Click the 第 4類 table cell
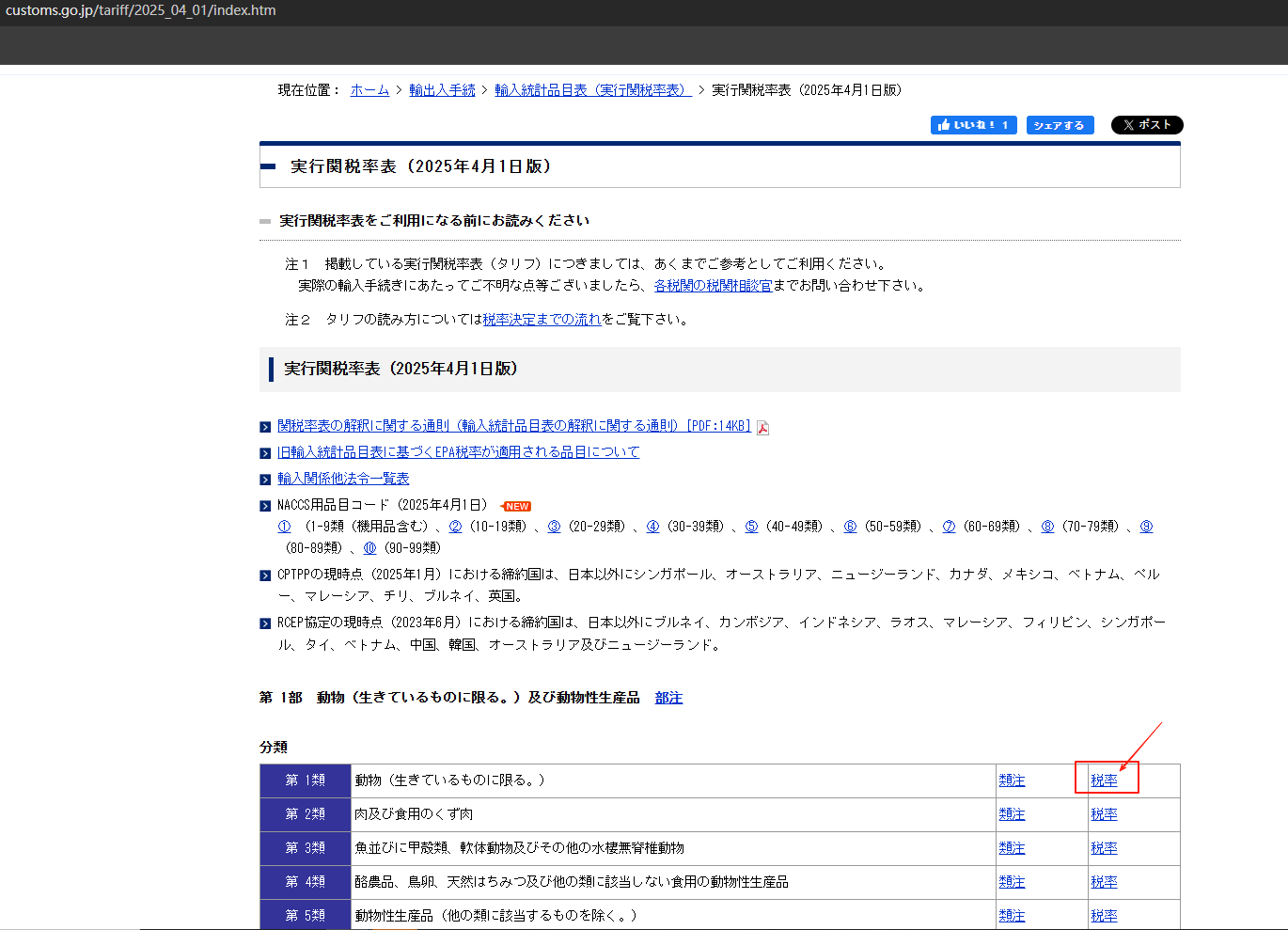 pyautogui.click(x=306, y=882)
